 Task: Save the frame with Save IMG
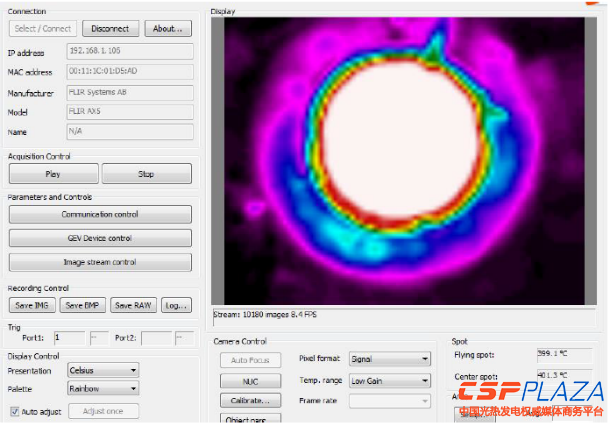click(32, 306)
